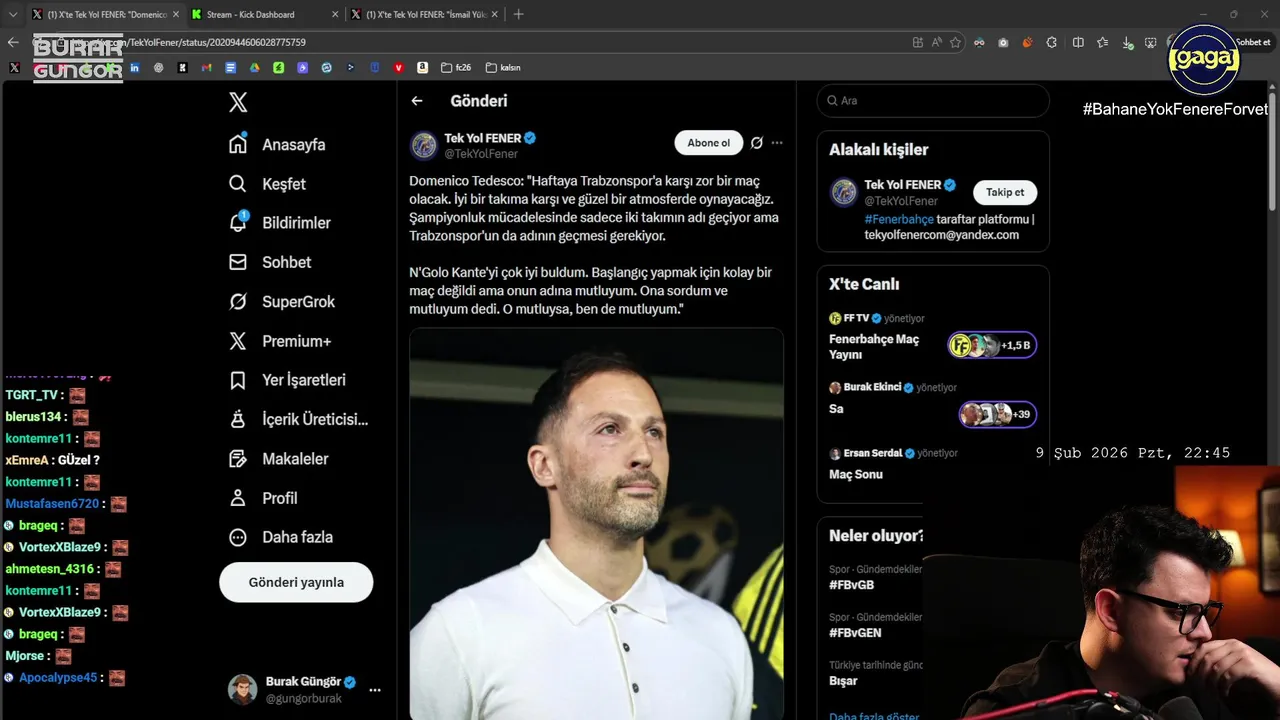Open kalsın bookmarks folder
The image size is (1280, 720).
(x=503, y=67)
